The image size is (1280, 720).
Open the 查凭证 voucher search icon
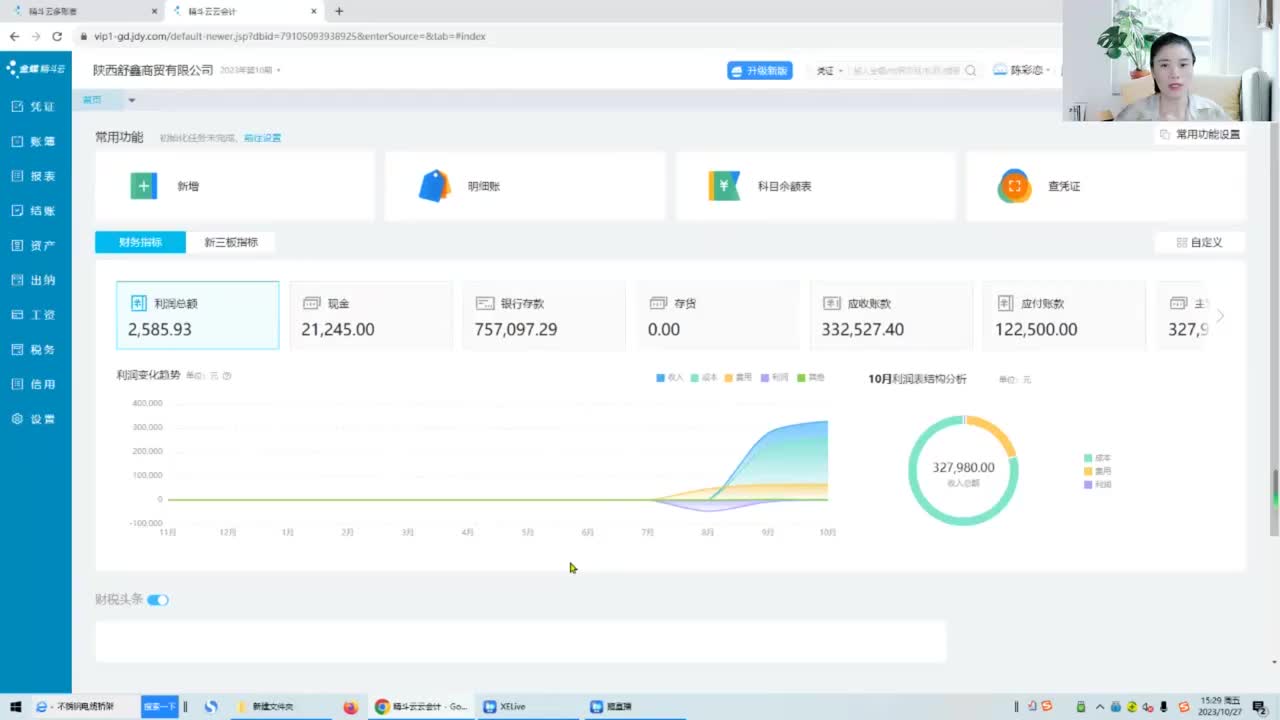pyautogui.click(x=1014, y=186)
